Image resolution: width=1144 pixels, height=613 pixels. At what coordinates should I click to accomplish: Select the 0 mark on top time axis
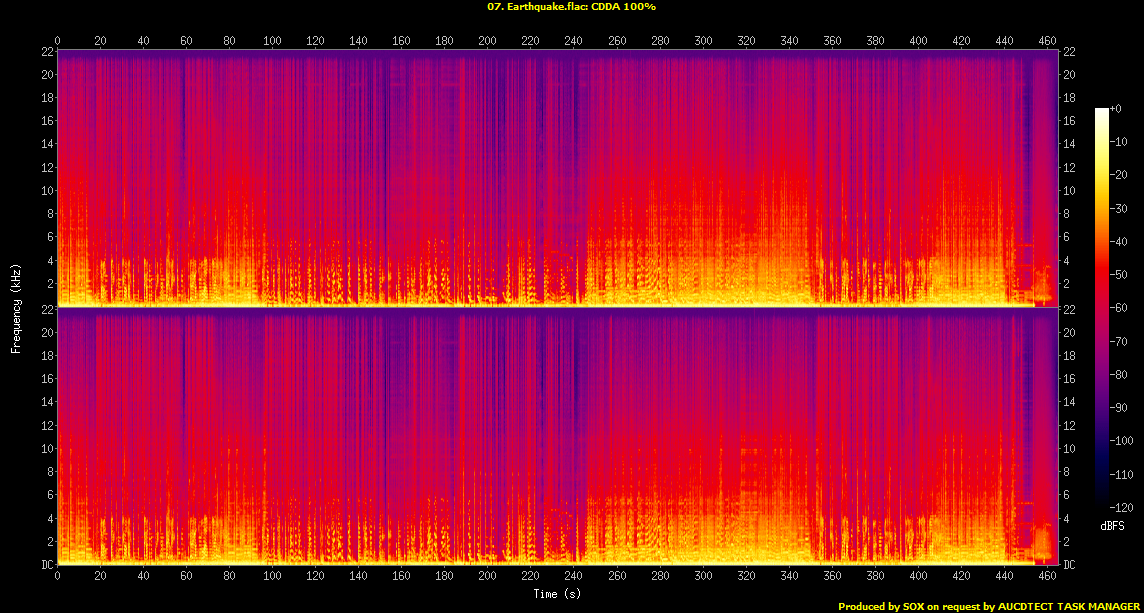click(x=58, y=40)
